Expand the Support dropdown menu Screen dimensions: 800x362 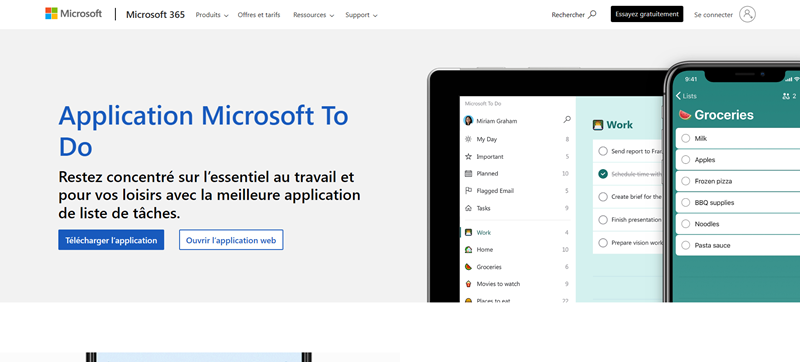click(361, 15)
